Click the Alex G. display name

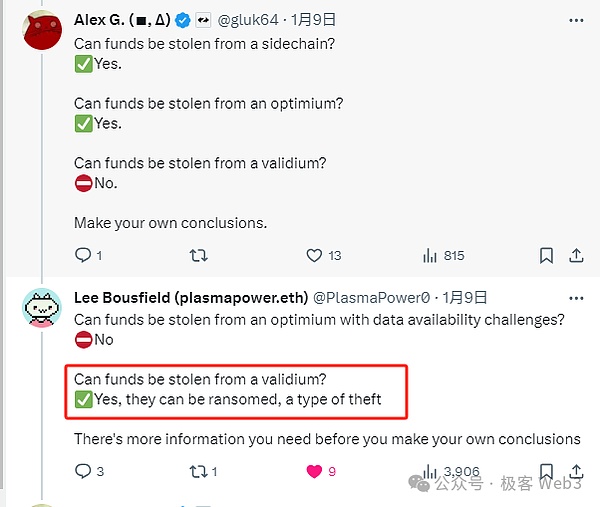pos(122,19)
